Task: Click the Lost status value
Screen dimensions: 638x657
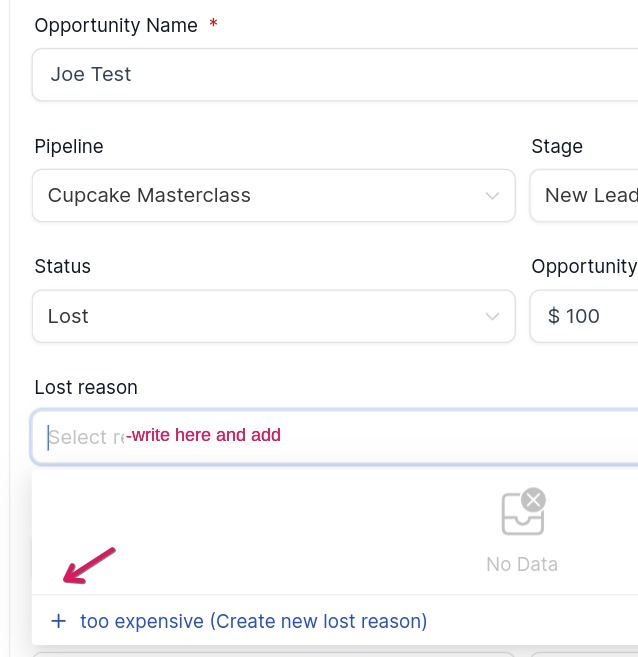Action: [68, 317]
